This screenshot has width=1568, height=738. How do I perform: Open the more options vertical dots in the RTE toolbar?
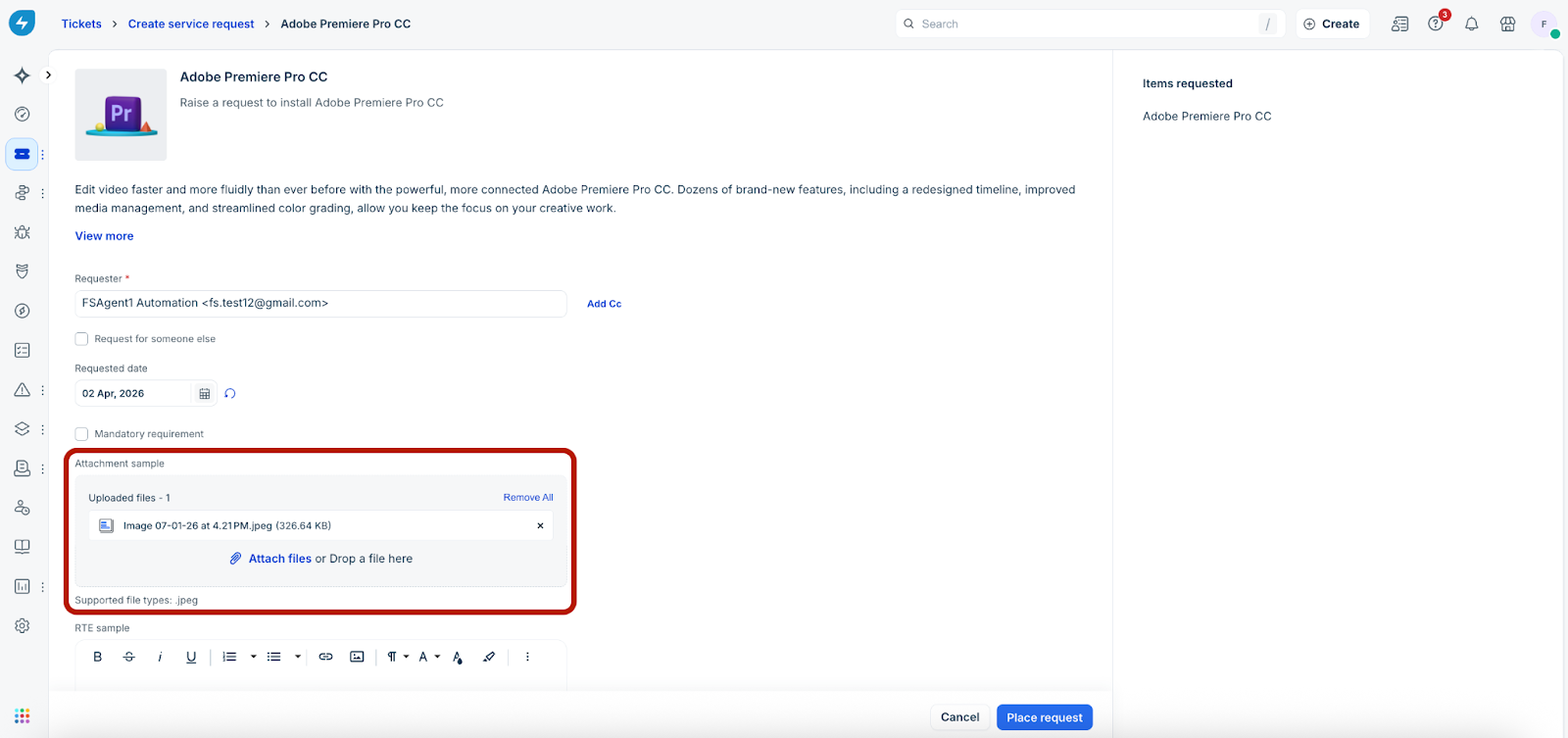pos(527,657)
